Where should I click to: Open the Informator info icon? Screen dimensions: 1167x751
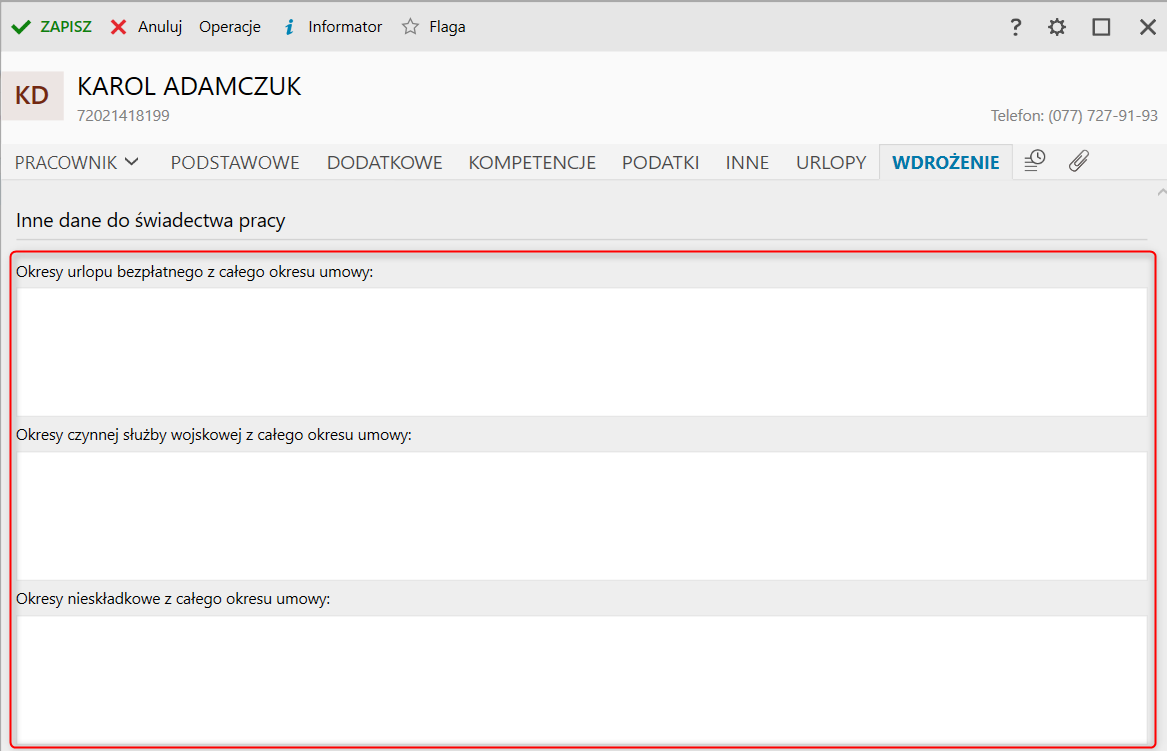[289, 27]
